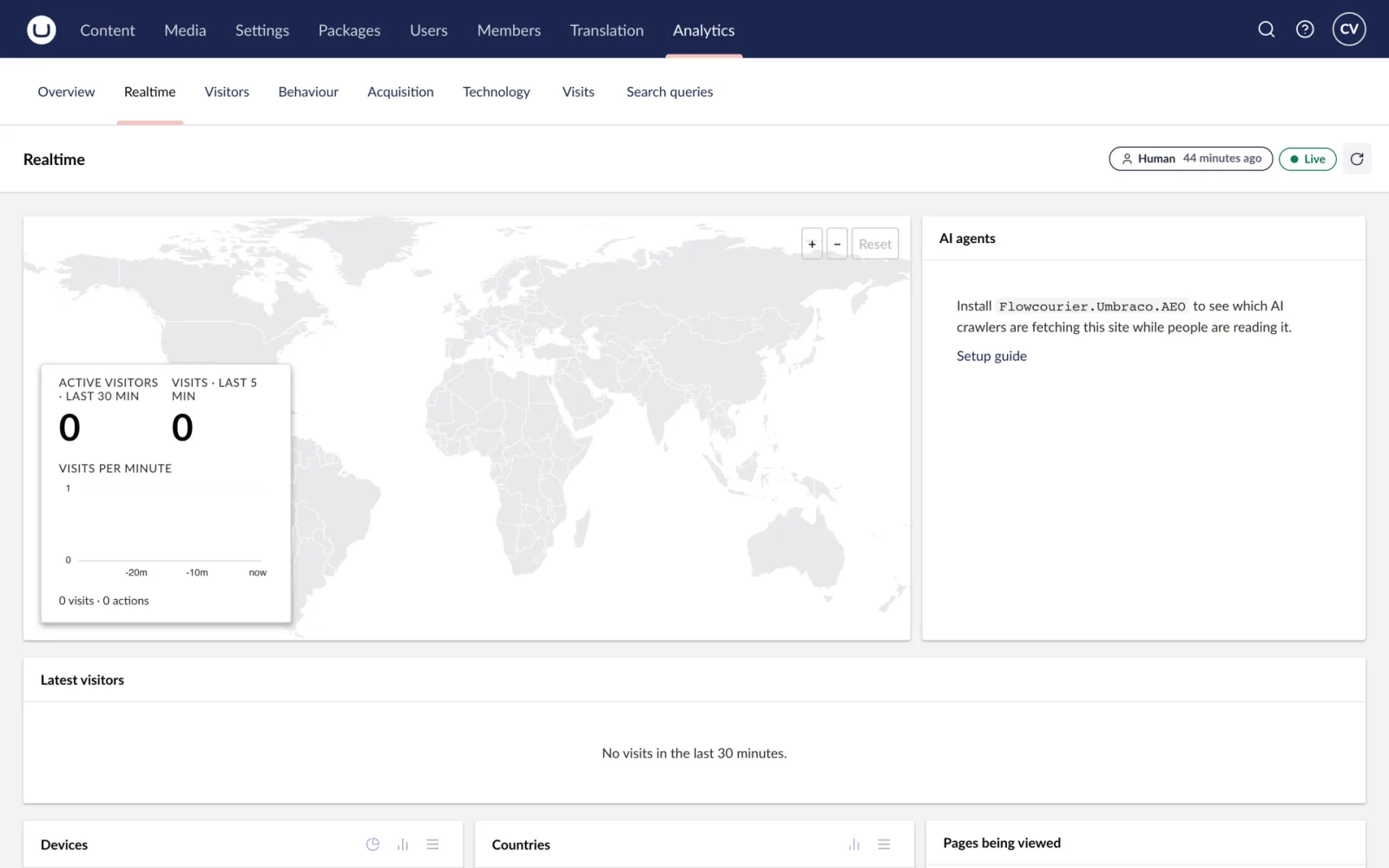Image resolution: width=1389 pixels, height=868 pixels.
Task: Open the CV user avatar menu
Action: click(1349, 30)
